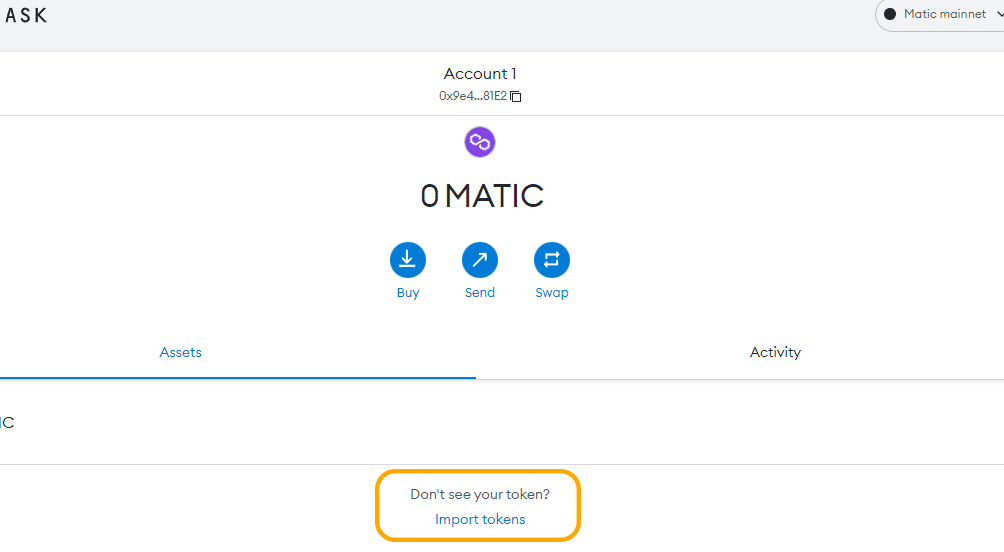The height and width of the screenshot is (552, 1004).
Task: Open the Import tokens link
Action: (480, 519)
